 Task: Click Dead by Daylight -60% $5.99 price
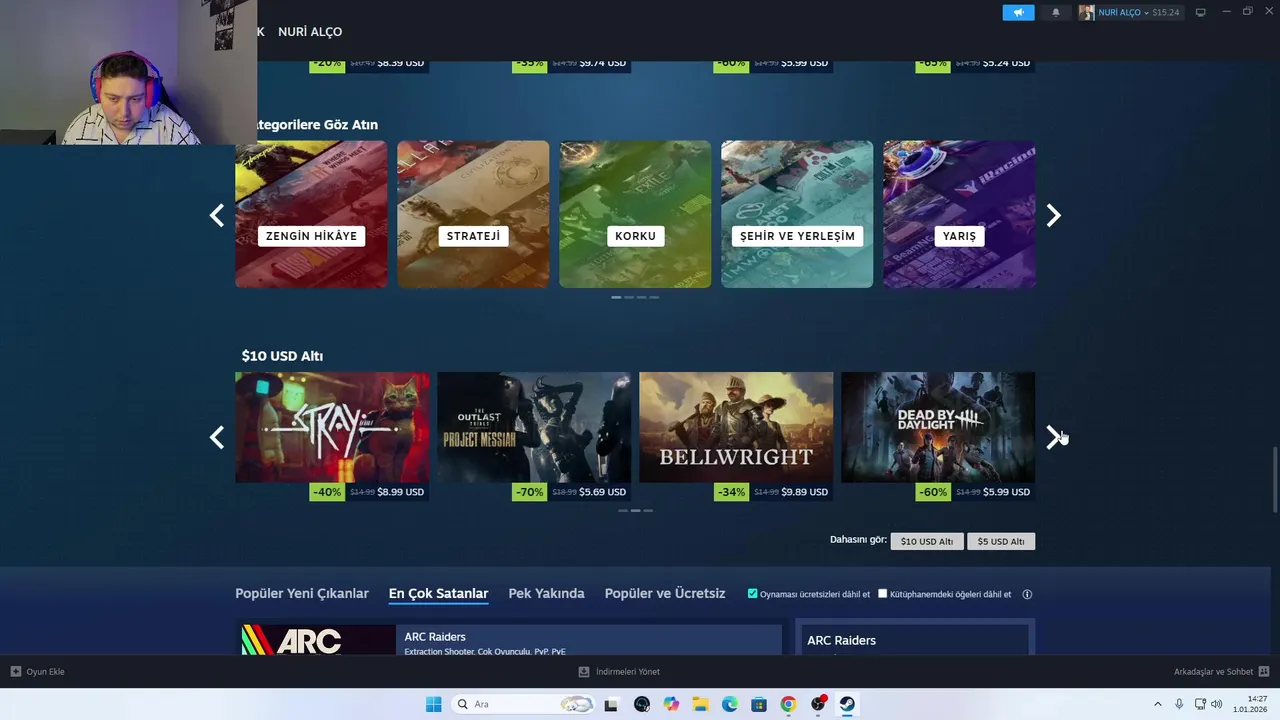974,492
